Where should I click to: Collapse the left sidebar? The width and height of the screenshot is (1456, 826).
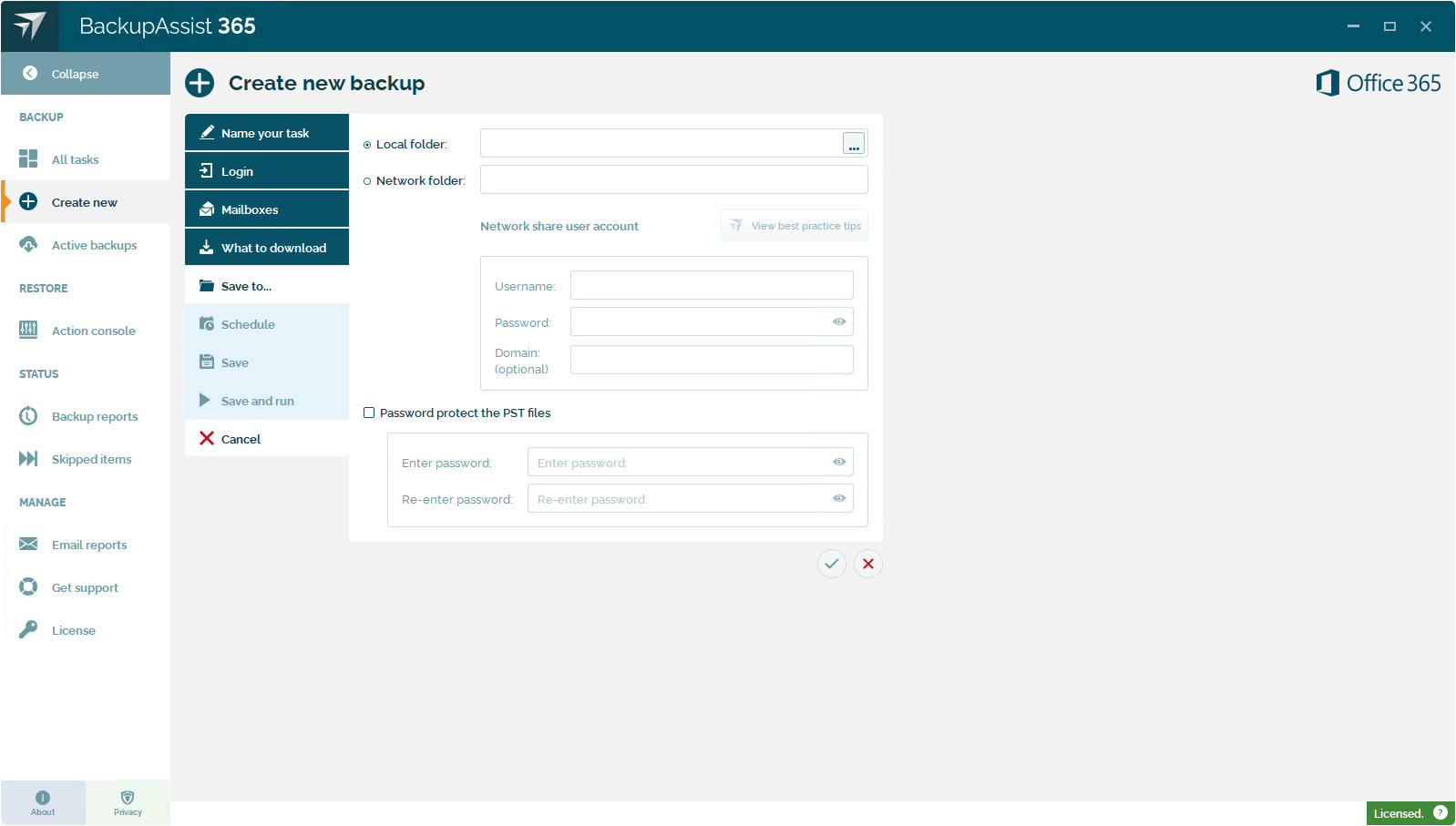[x=75, y=74]
